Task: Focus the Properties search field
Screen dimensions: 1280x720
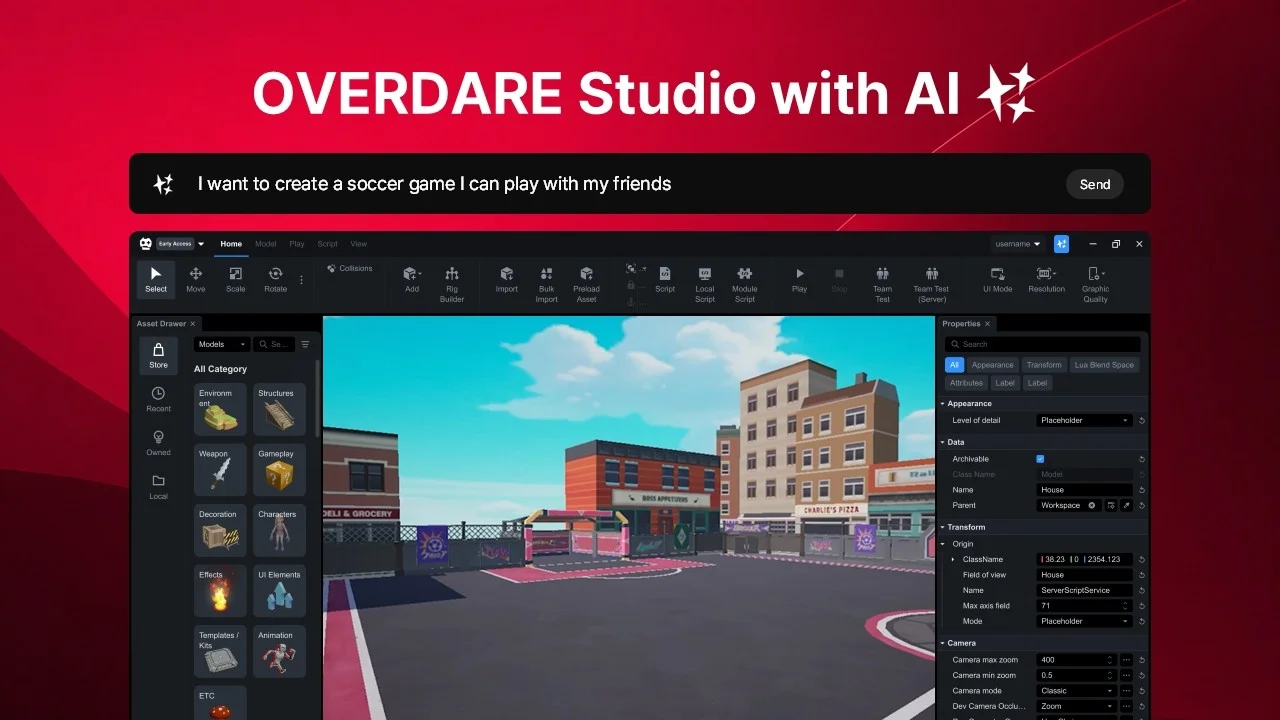Action: click(x=1042, y=344)
